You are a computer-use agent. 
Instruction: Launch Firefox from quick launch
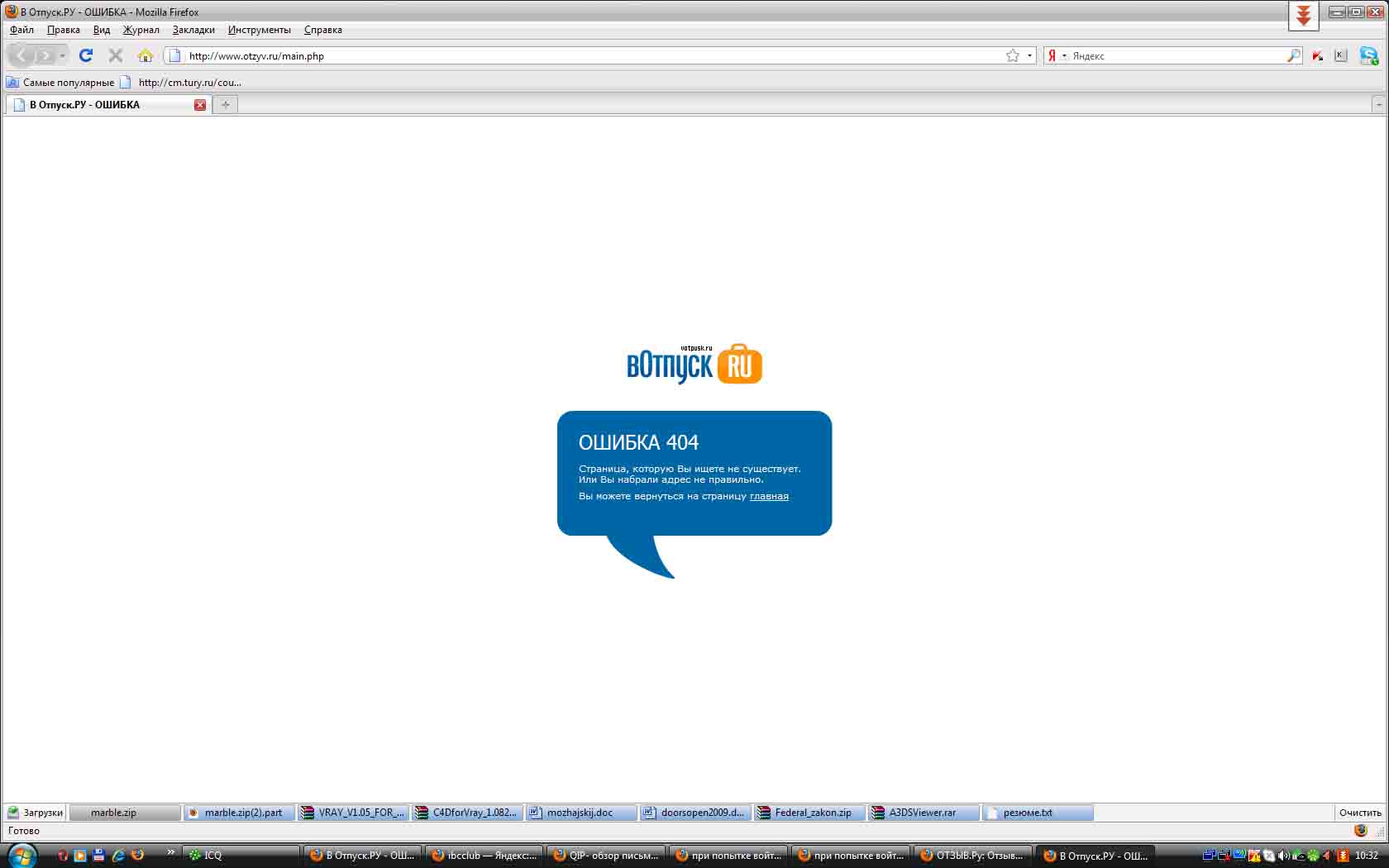pos(137,856)
